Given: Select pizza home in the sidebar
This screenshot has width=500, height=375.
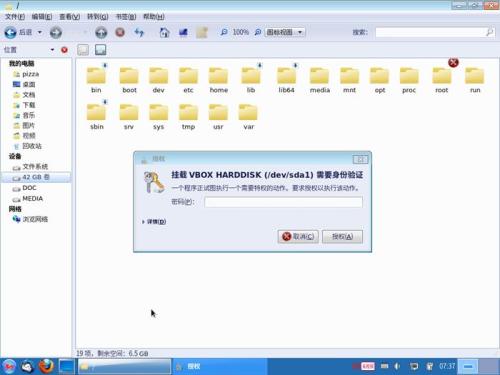Looking at the screenshot, I should pyautogui.click(x=26, y=74).
